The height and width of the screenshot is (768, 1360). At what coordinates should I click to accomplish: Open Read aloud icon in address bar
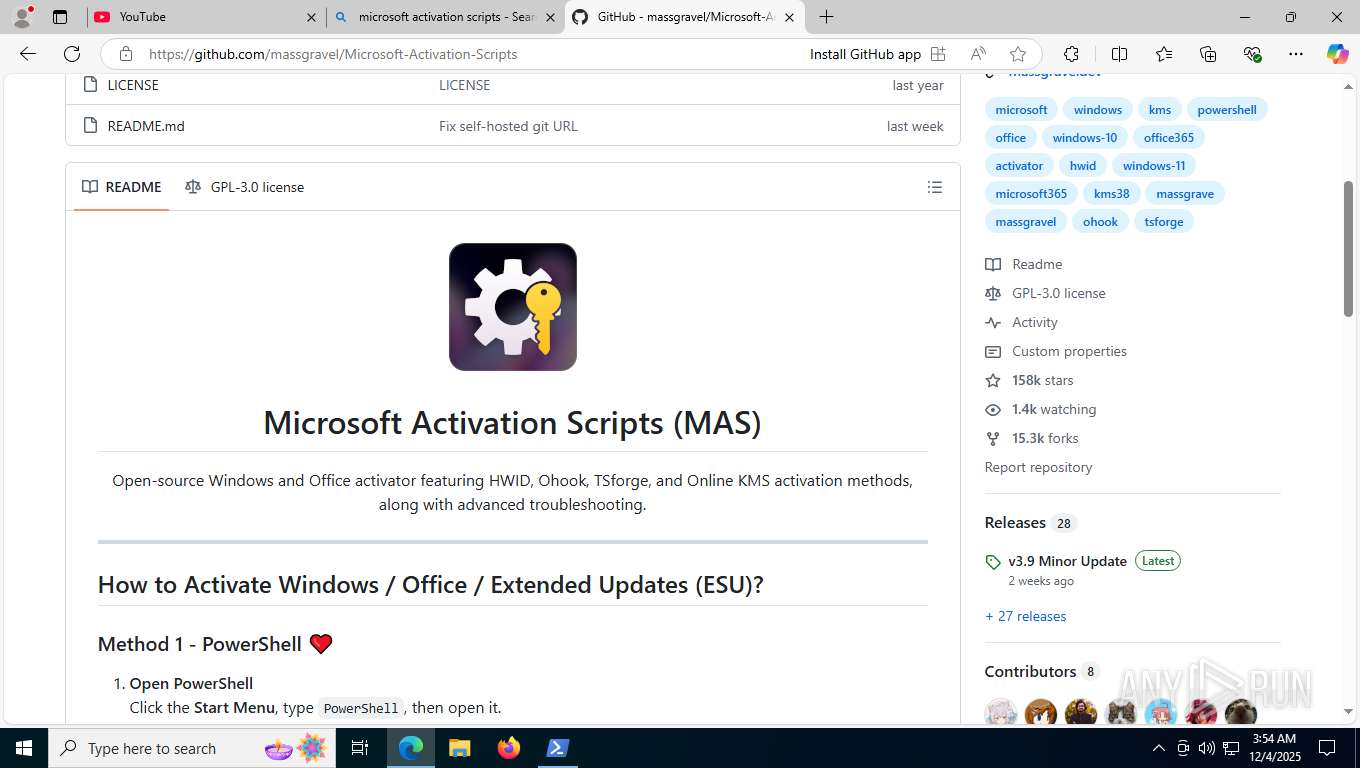pos(978,54)
